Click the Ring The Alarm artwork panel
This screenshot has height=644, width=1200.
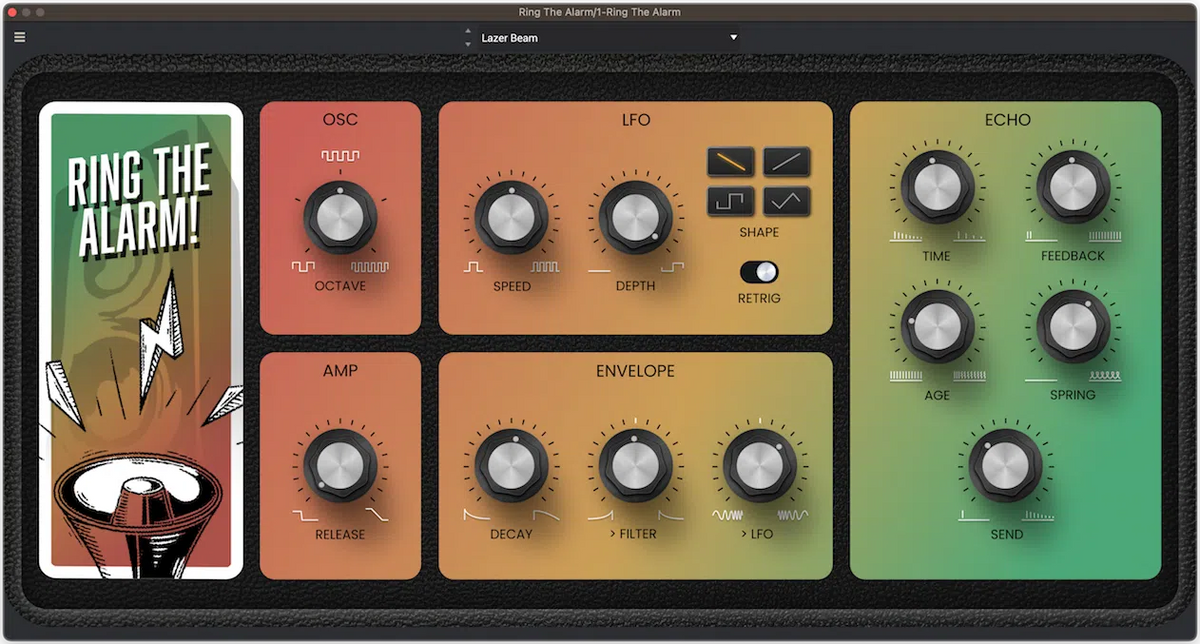point(141,340)
